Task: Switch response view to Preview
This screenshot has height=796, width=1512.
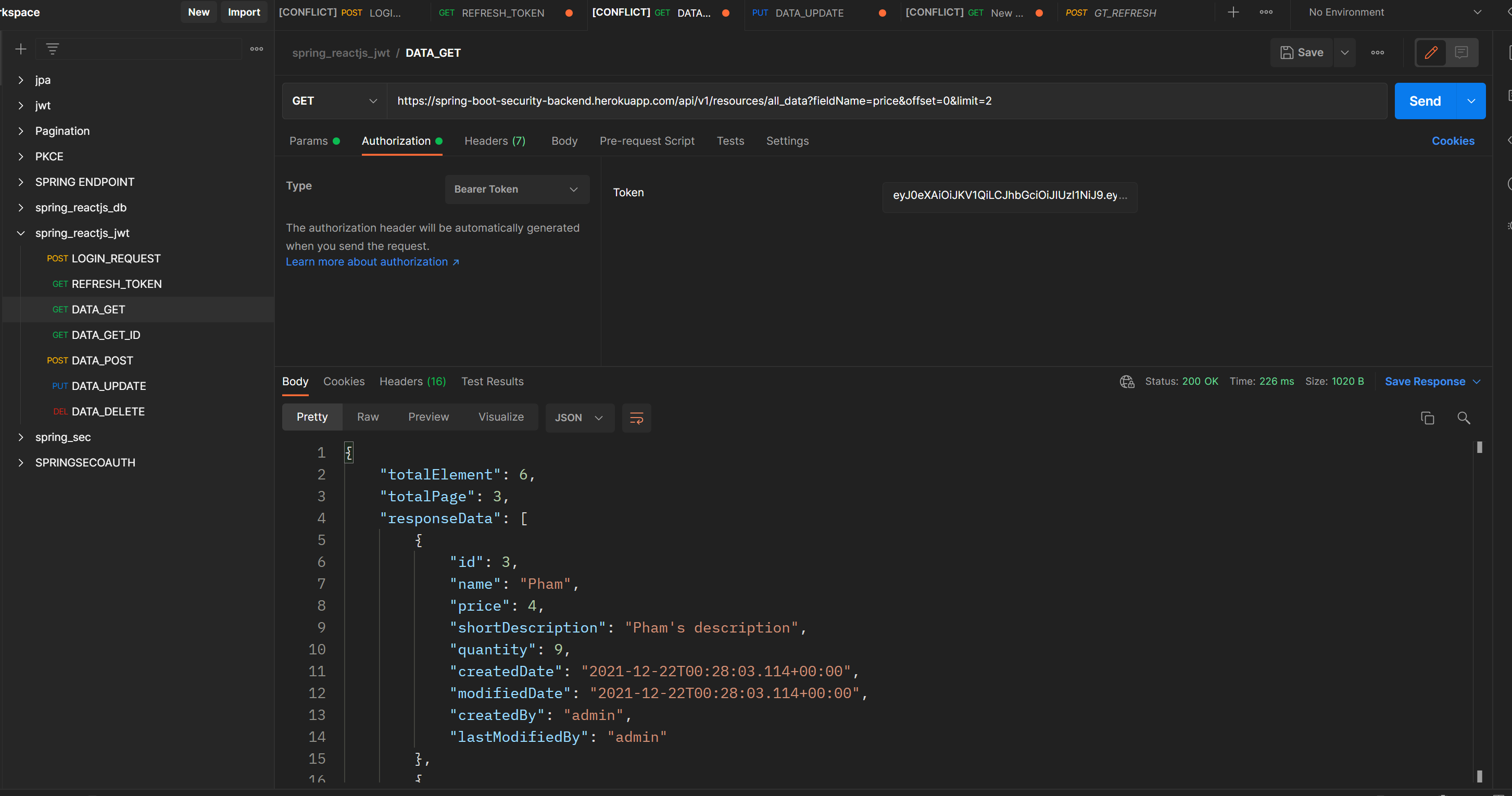Action: coord(429,418)
